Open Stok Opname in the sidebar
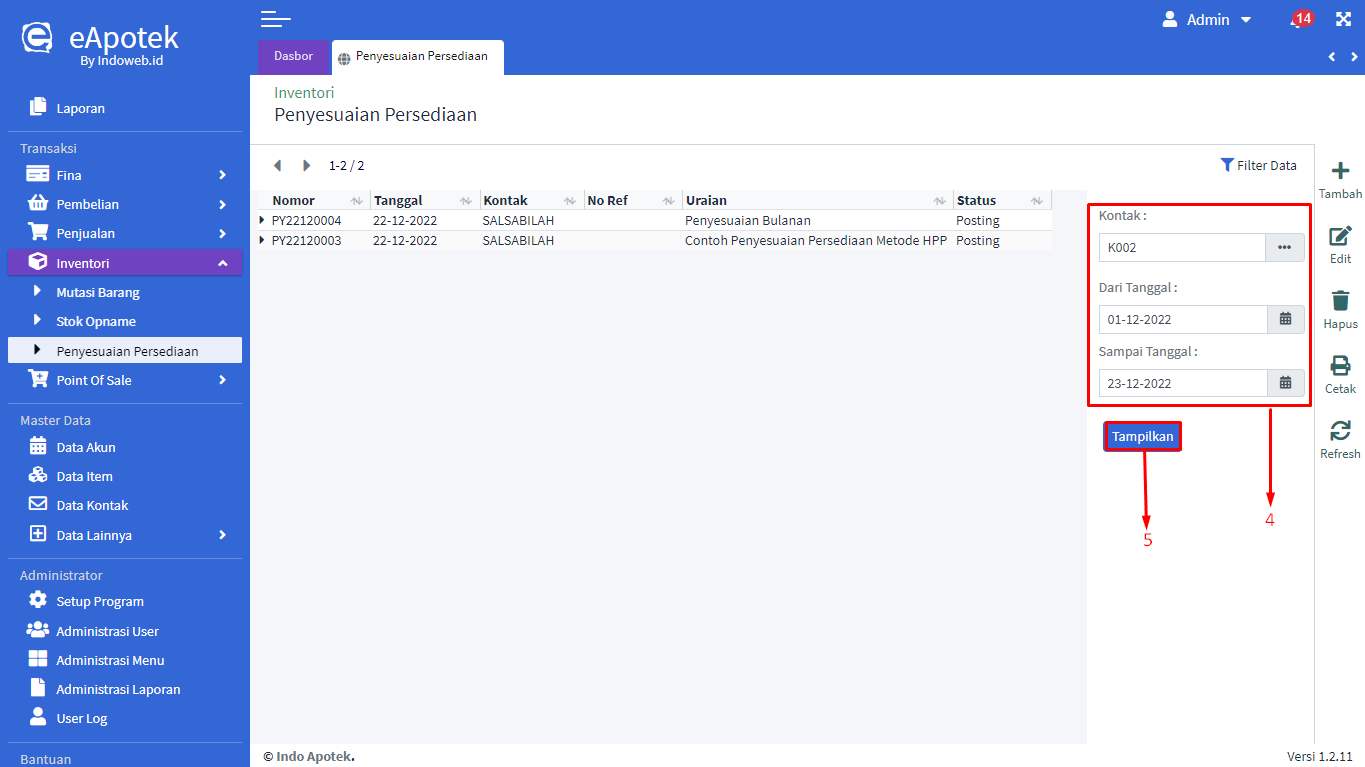 pos(96,322)
